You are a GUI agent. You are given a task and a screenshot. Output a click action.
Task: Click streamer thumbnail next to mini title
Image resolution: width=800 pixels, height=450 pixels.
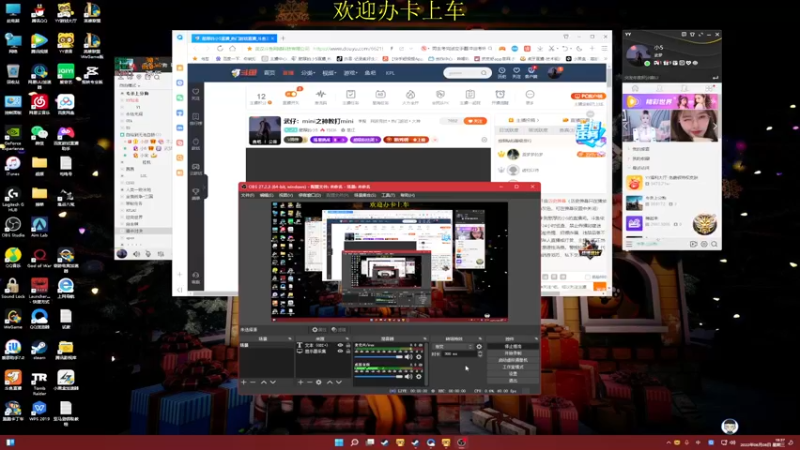[264, 131]
